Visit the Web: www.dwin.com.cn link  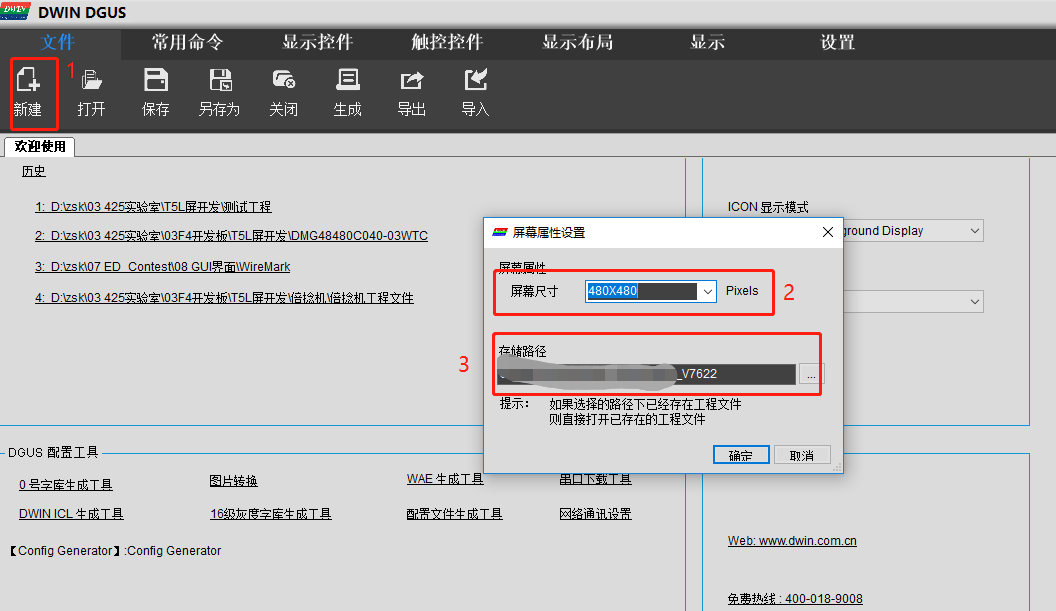(x=792, y=541)
